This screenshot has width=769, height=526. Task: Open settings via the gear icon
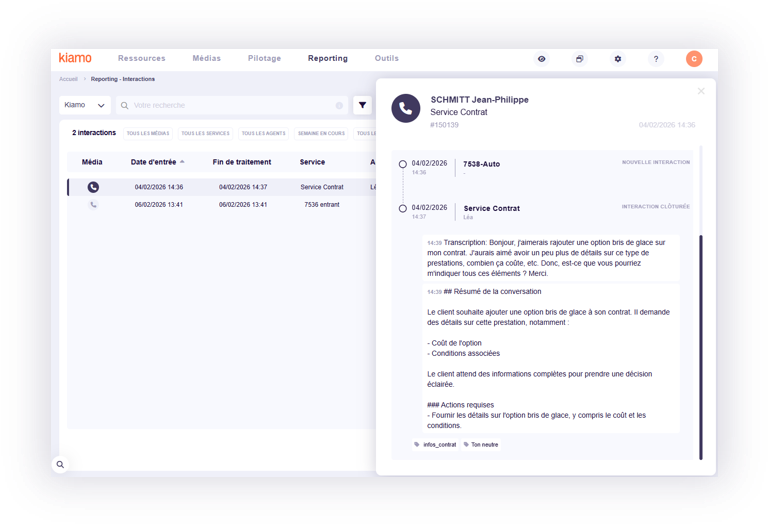pyautogui.click(x=618, y=59)
